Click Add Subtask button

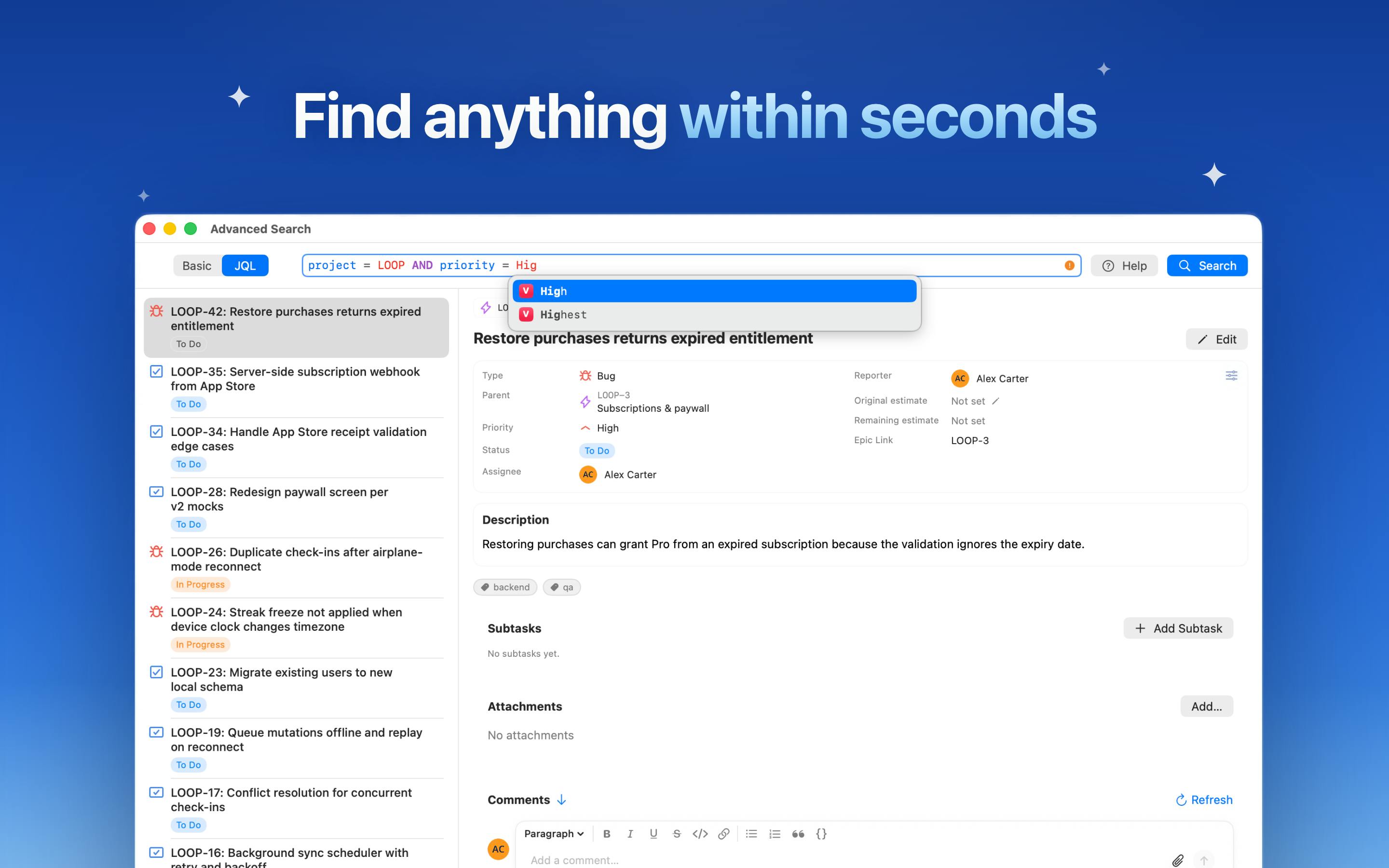1178,628
